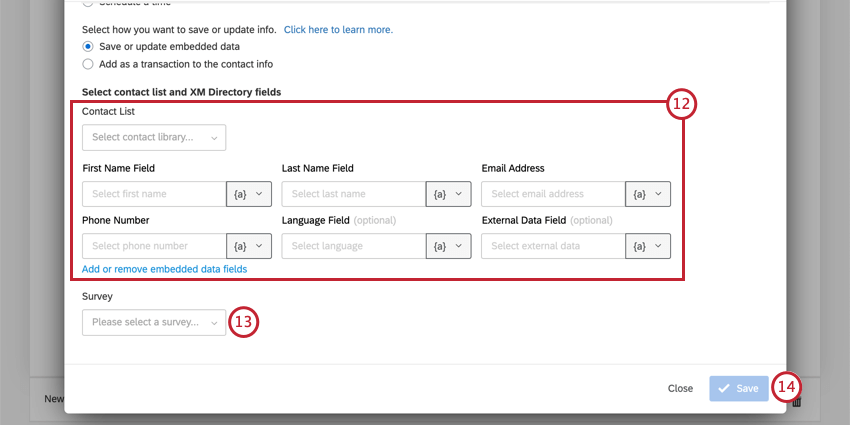Click Add or remove embedded data fields
The height and width of the screenshot is (425, 850).
pos(164,269)
